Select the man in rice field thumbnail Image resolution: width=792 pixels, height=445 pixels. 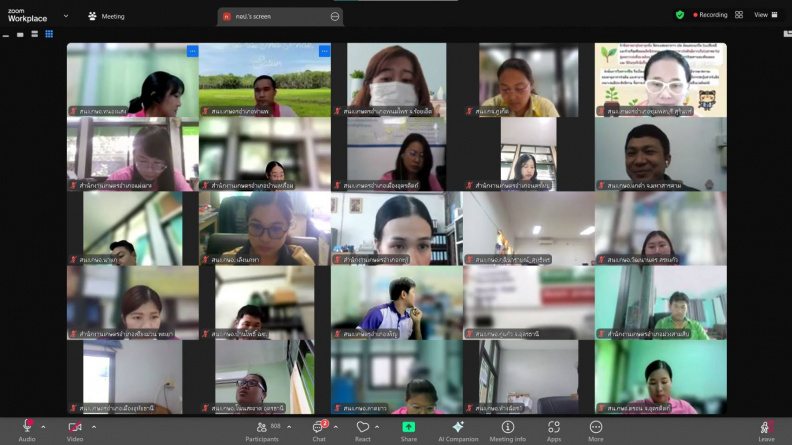point(265,80)
